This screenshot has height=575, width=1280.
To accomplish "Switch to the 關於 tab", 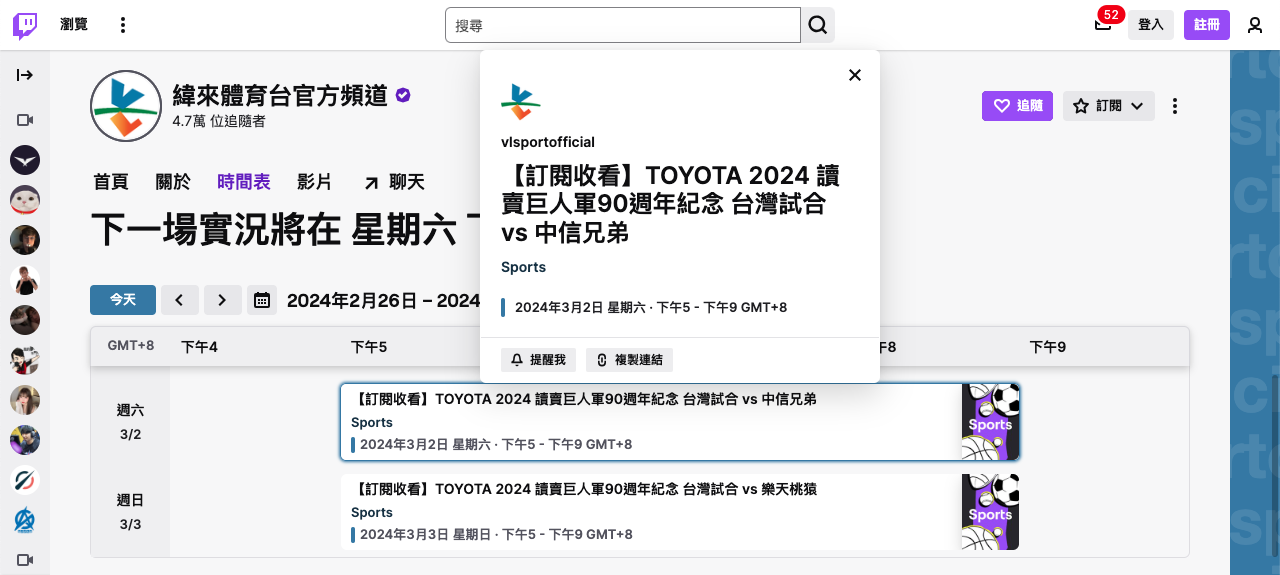I will 173,182.
